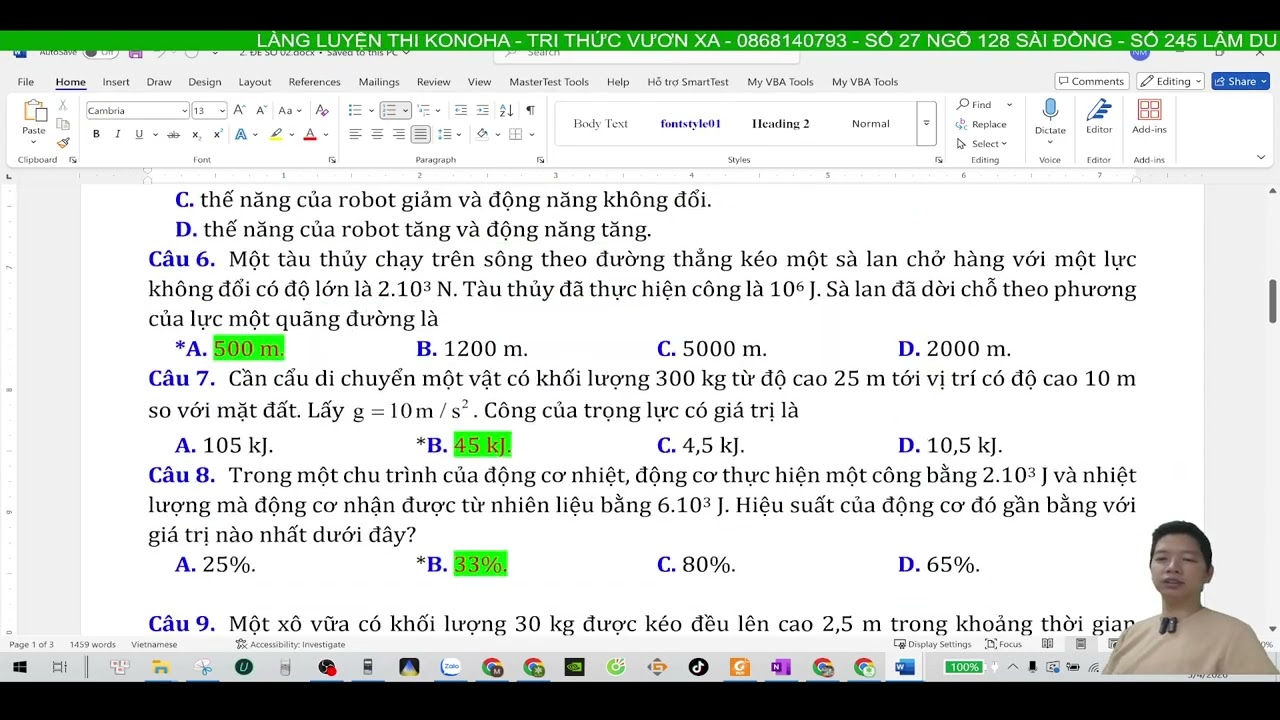Switch to the MasterTest Tools tab
The image size is (1280, 720).
point(549,82)
